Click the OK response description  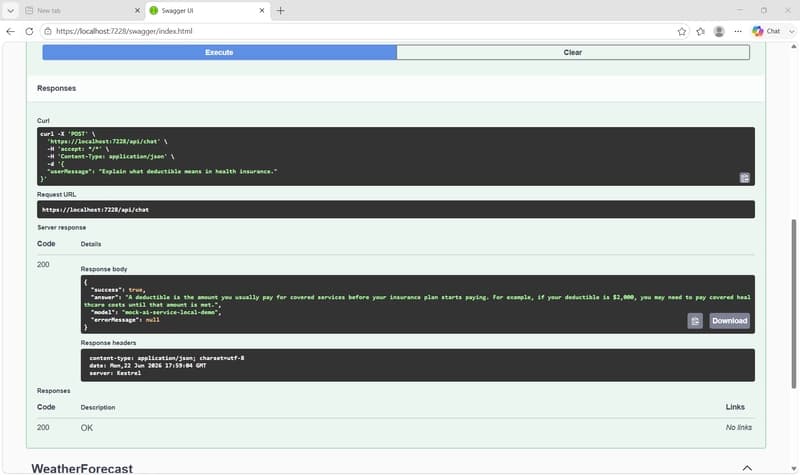point(87,428)
